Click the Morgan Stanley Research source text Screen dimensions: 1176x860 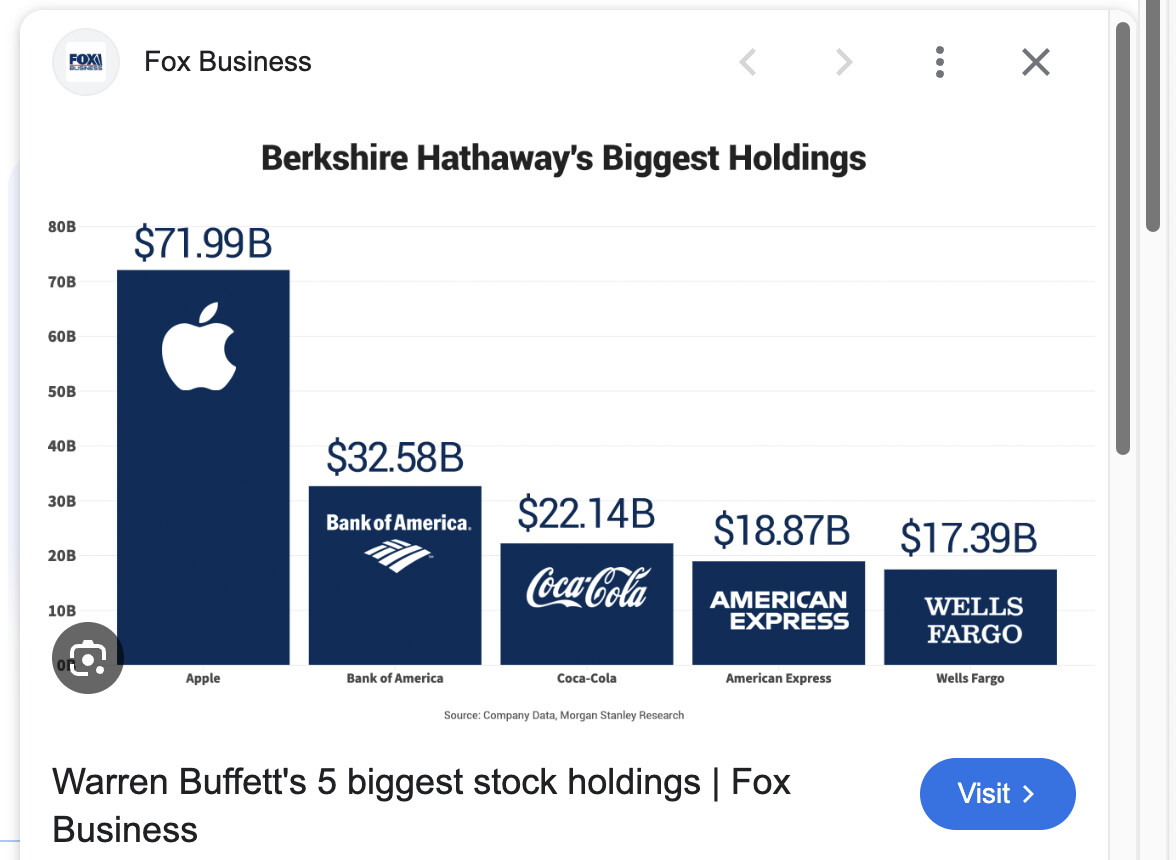pos(620,715)
